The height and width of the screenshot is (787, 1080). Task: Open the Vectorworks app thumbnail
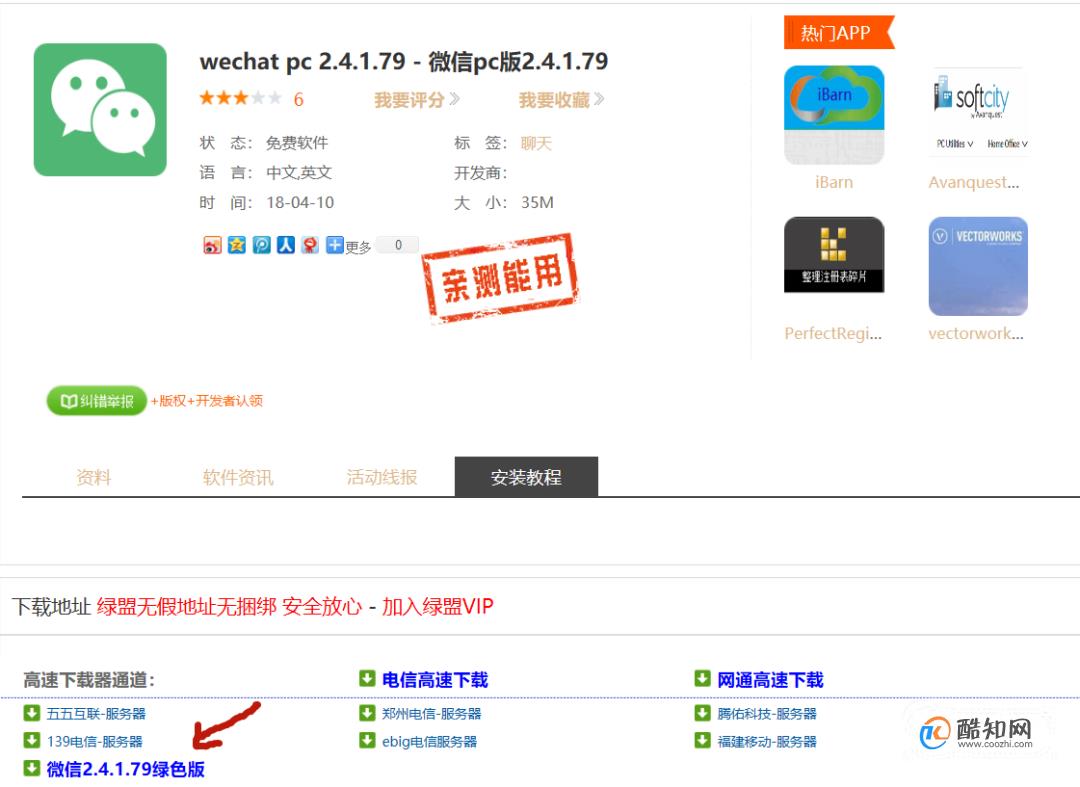pyautogui.click(x=978, y=266)
